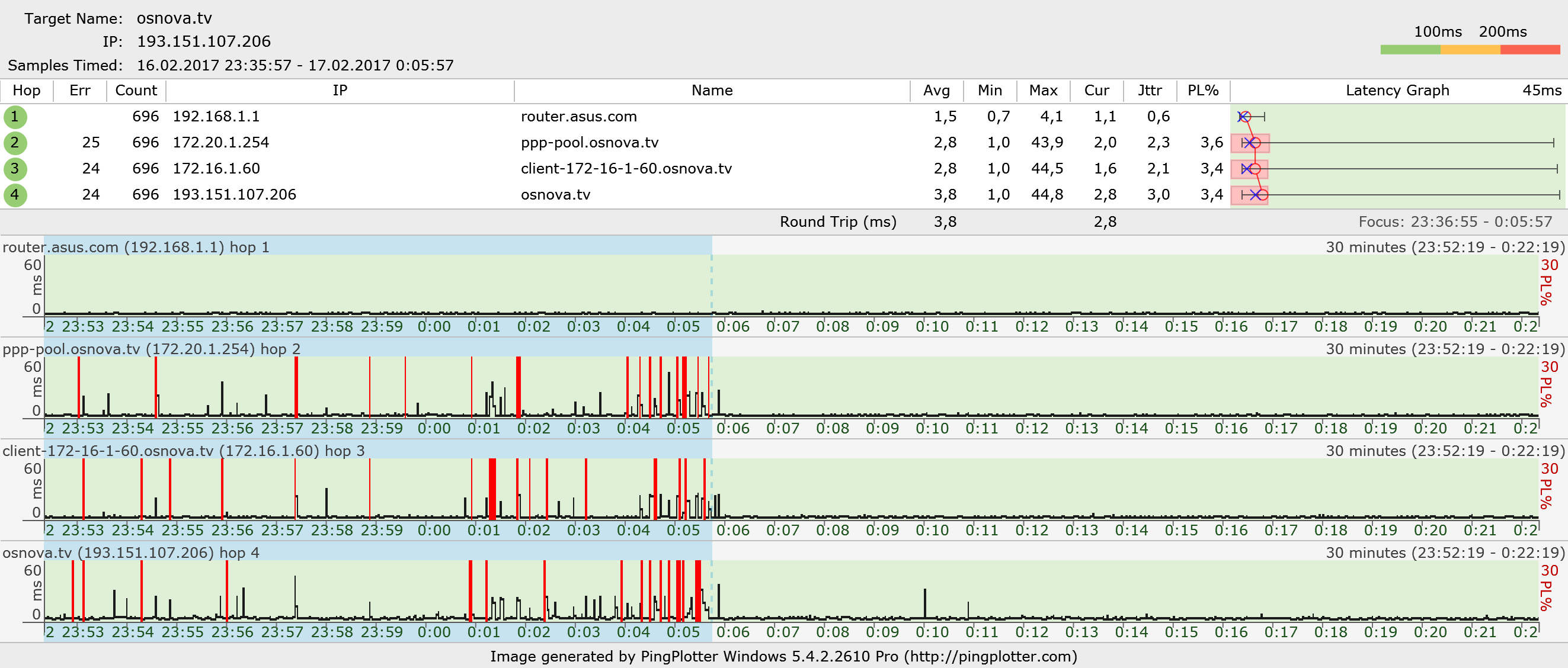Select the ppp-pool.osnova.tv row name

coord(589,143)
